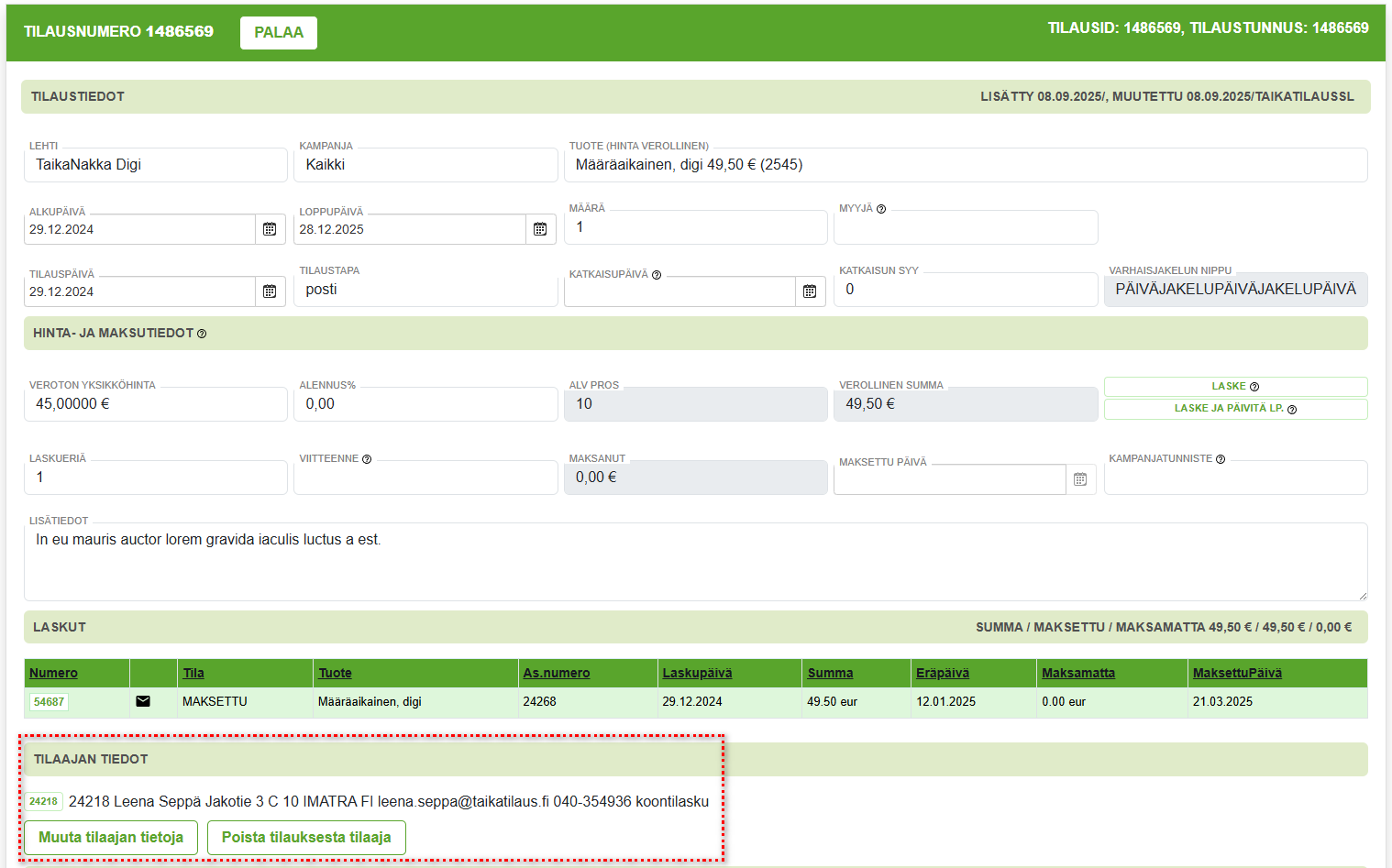Open the Alkupäivä calendar picker
The height and width of the screenshot is (868, 1392).
[270, 229]
